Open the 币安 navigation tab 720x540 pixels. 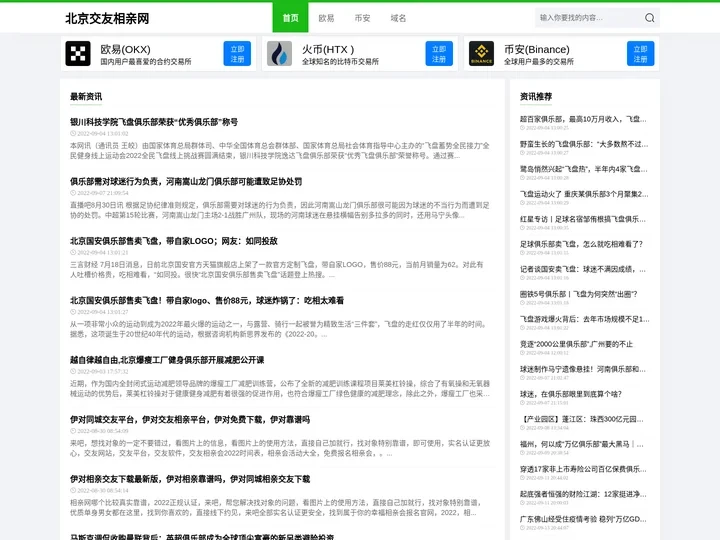[362, 18]
